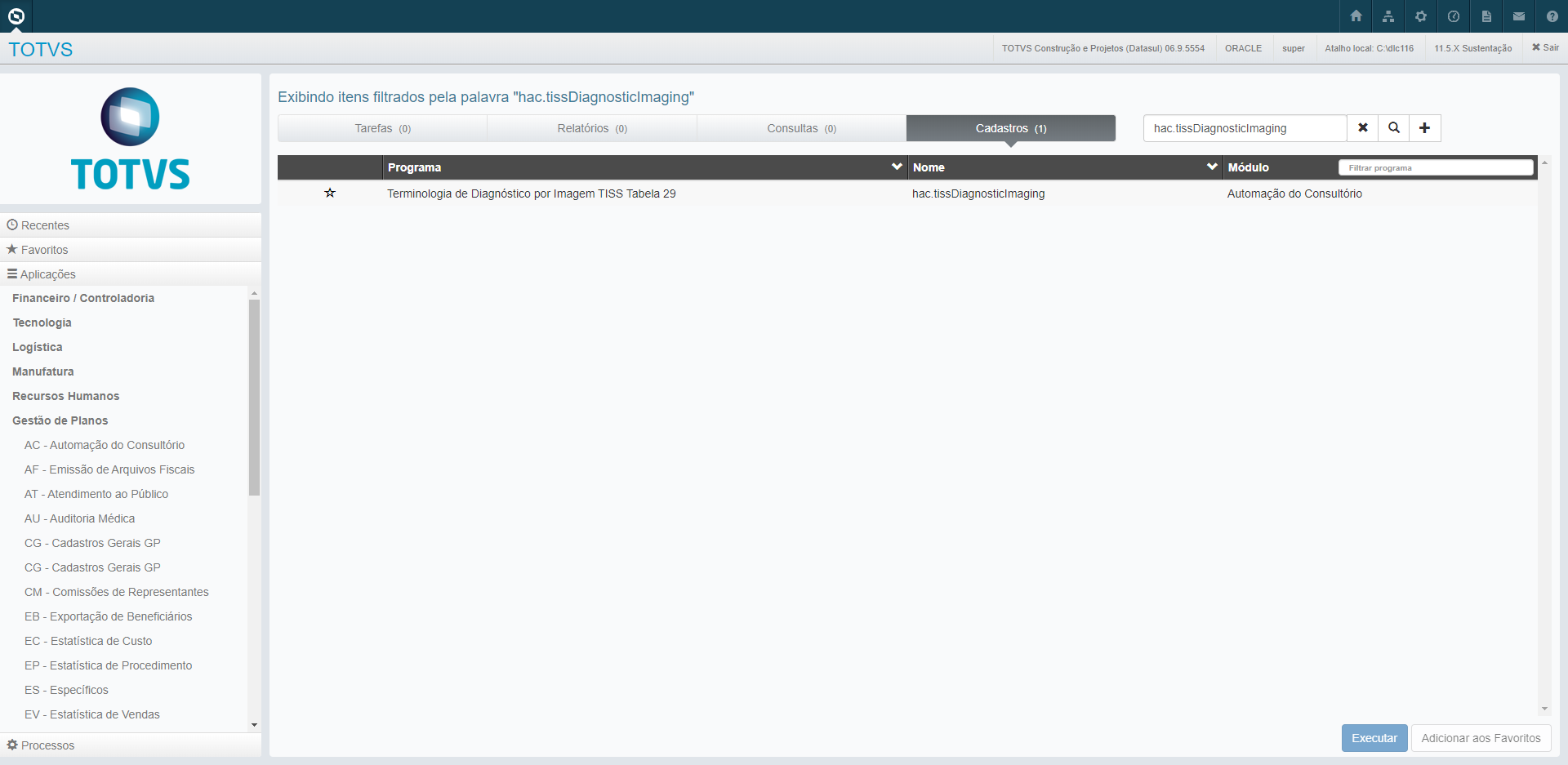Switch to the Relatórios tab
Screen dimensions: 1568x765
592,128
